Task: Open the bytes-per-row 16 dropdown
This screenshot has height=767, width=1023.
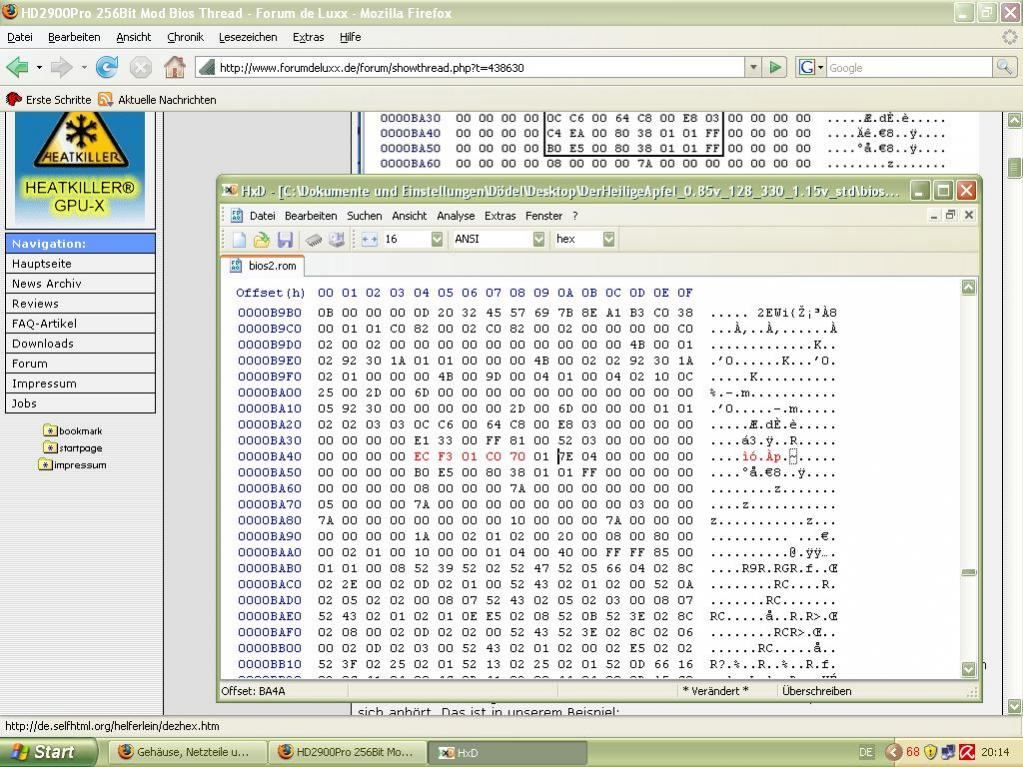Action: [x=436, y=239]
